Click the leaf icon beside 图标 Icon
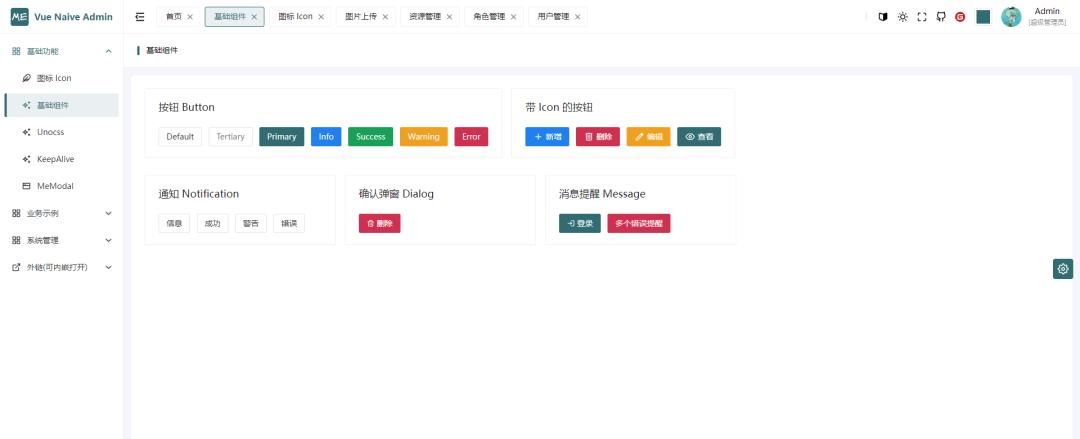The image size is (1080, 439). click(26, 78)
